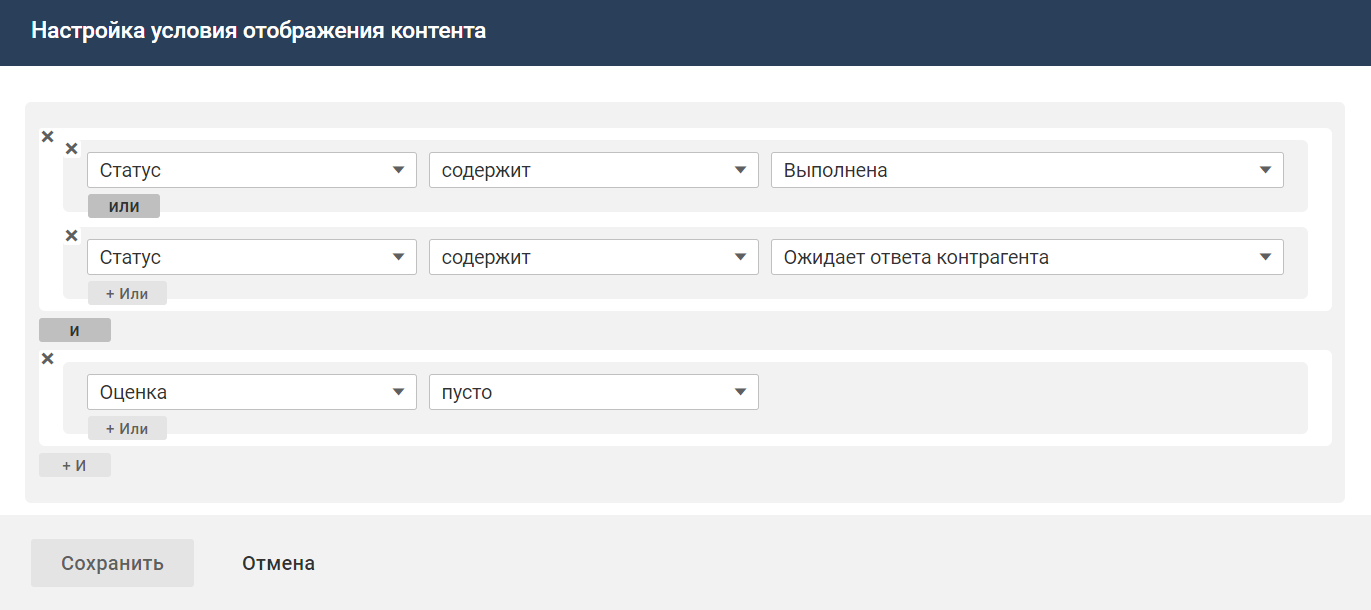Cancel changes via 'Отмена'
The height and width of the screenshot is (610, 1371).
coord(278,563)
